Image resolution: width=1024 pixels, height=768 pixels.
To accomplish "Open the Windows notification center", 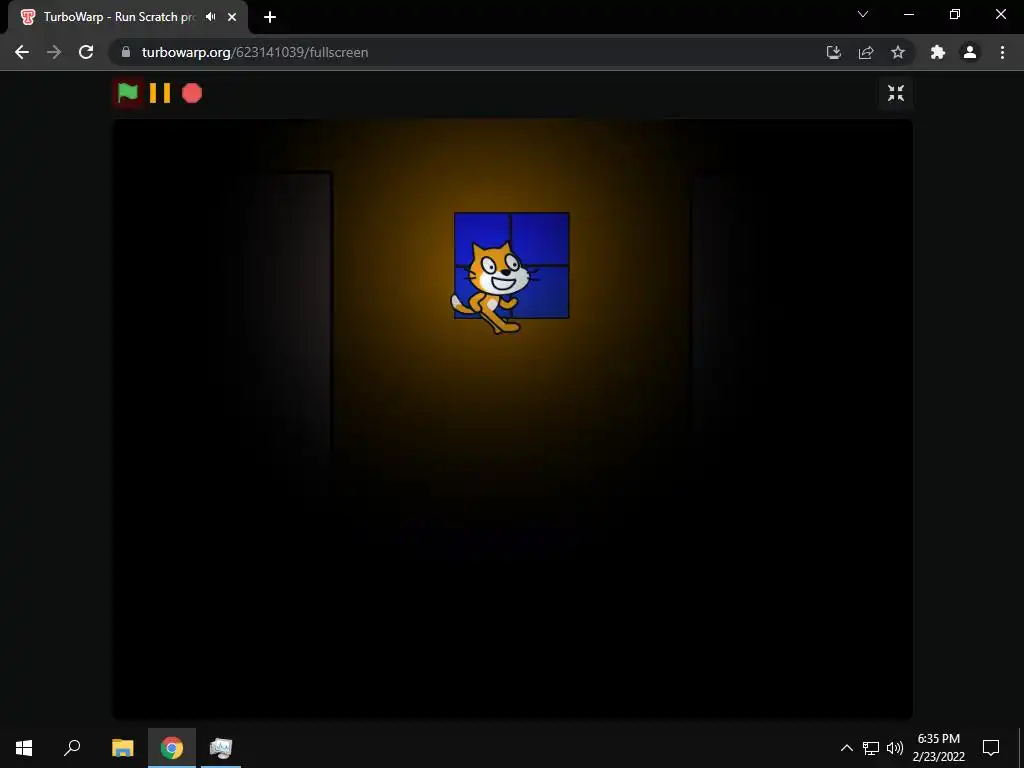I will click(991, 747).
